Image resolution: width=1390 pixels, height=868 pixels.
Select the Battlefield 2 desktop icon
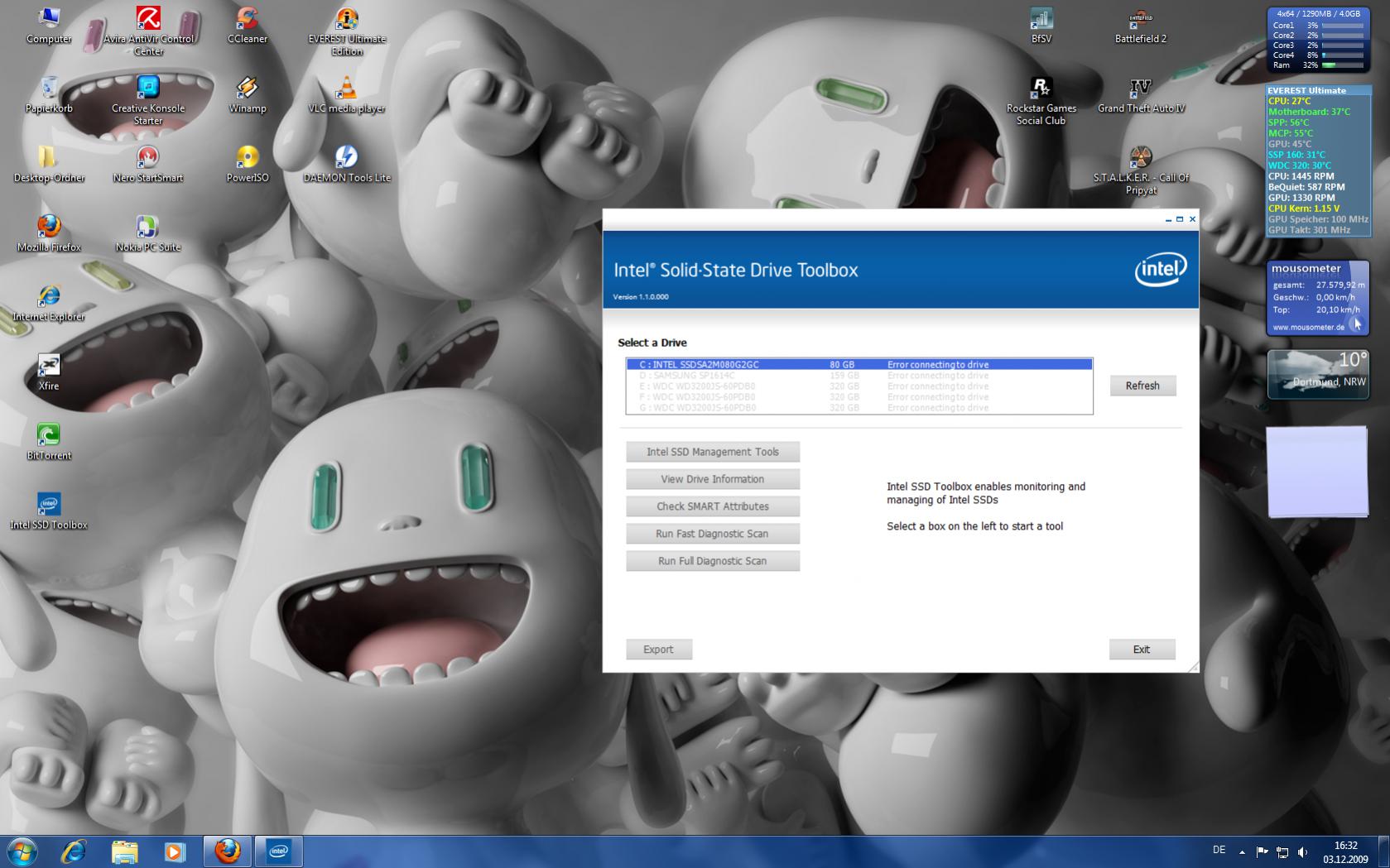click(x=1141, y=25)
